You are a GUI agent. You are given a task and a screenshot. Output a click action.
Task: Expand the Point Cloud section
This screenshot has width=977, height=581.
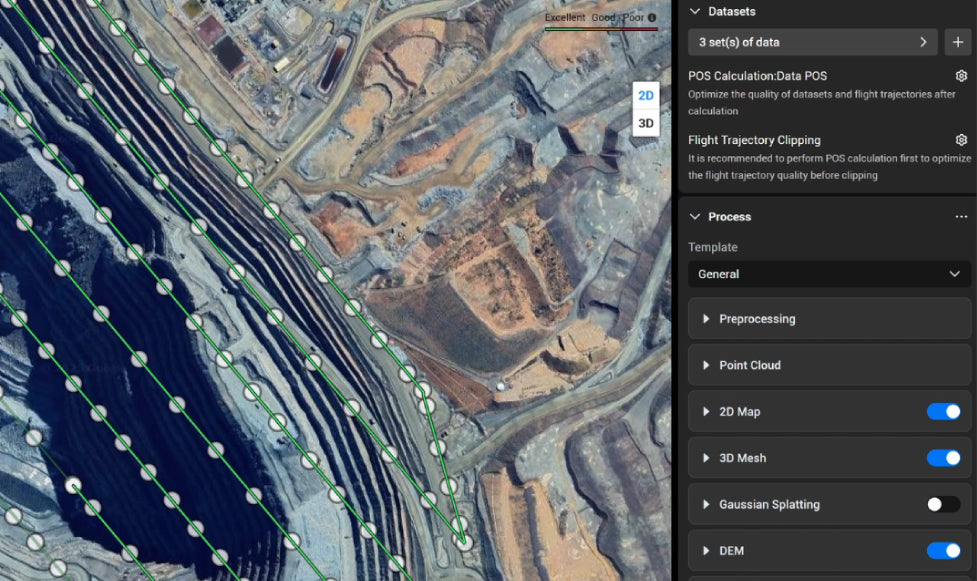750,365
